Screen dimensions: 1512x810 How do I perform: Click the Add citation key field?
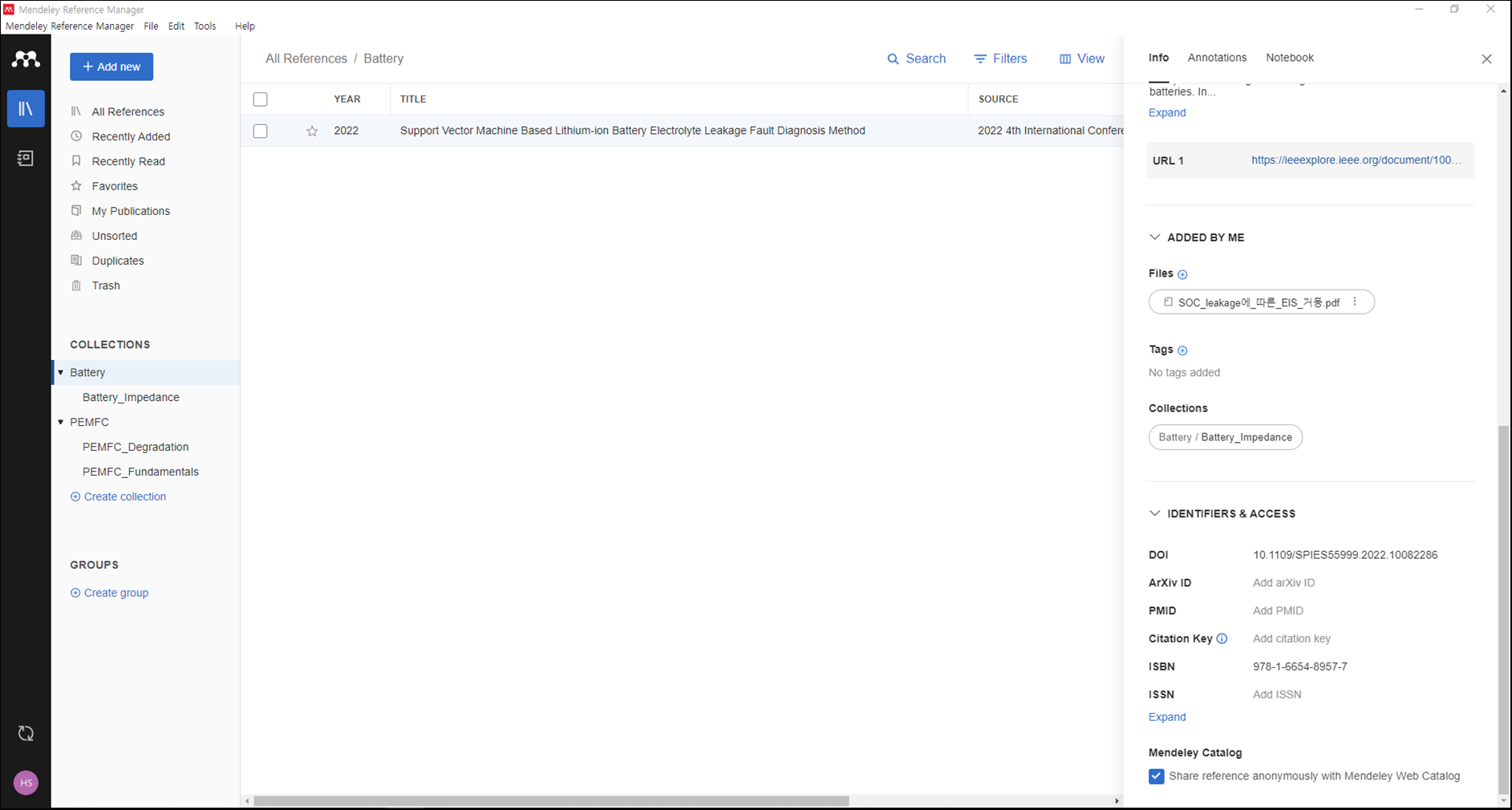pos(1291,639)
